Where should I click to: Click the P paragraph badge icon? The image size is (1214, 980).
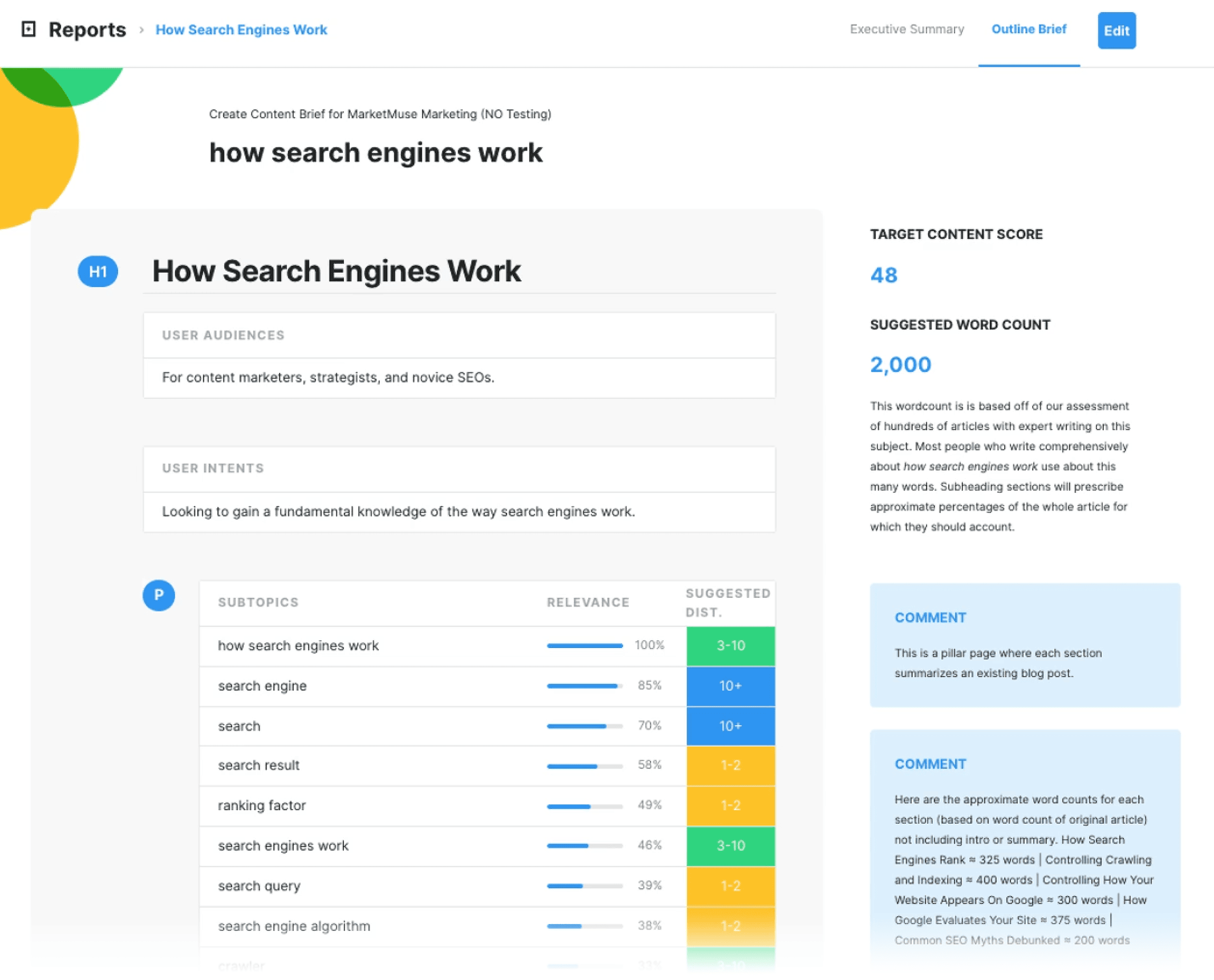click(159, 596)
